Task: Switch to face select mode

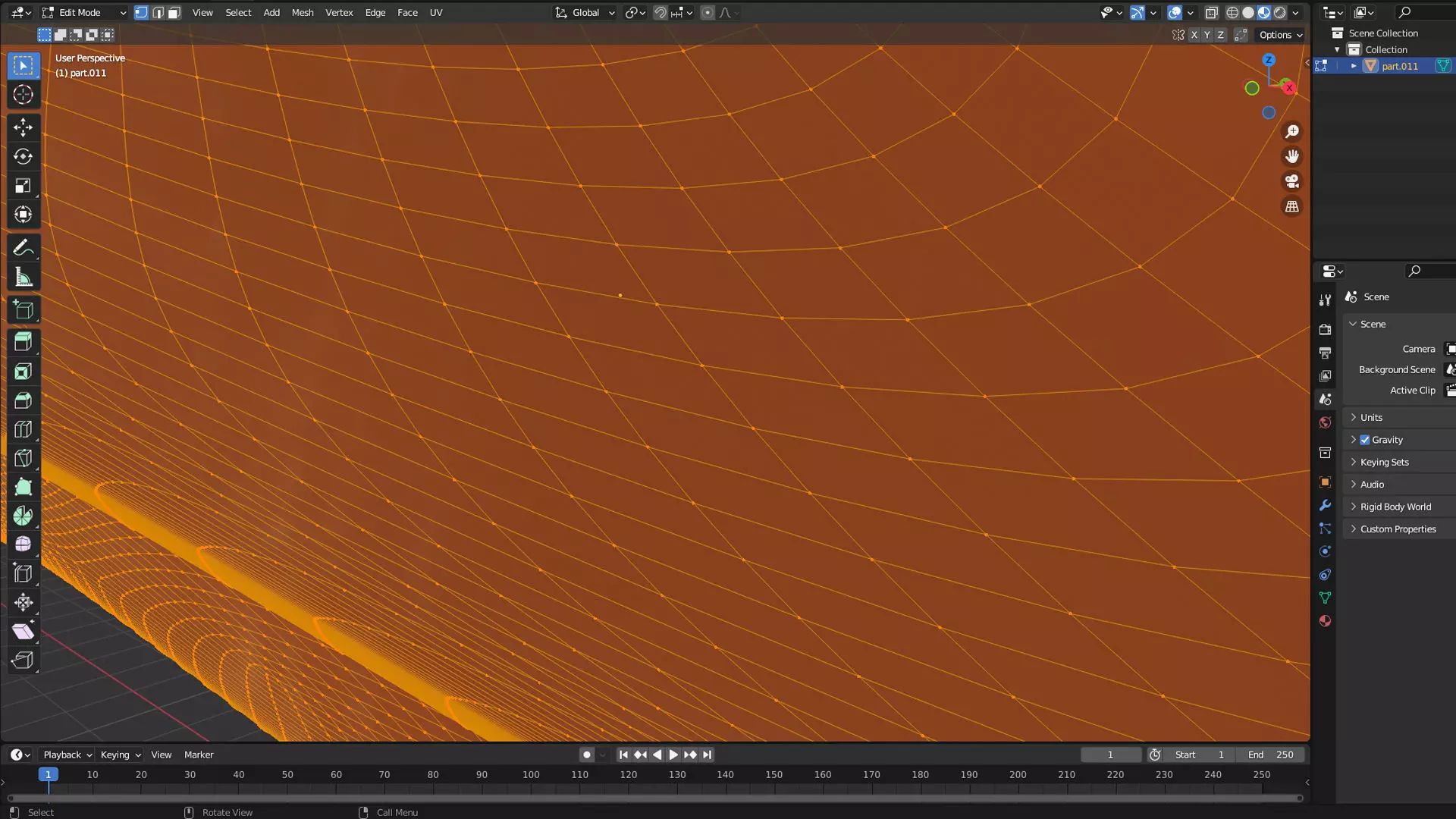Action: (x=174, y=12)
